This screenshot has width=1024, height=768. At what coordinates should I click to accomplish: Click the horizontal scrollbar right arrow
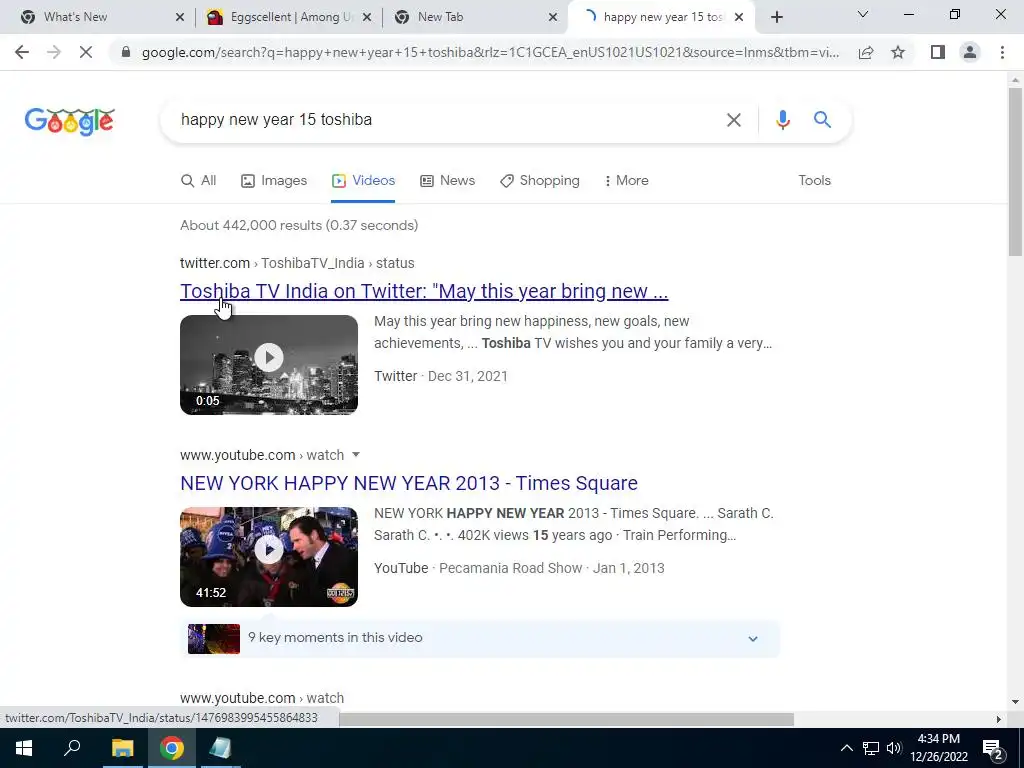tap(999, 719)
